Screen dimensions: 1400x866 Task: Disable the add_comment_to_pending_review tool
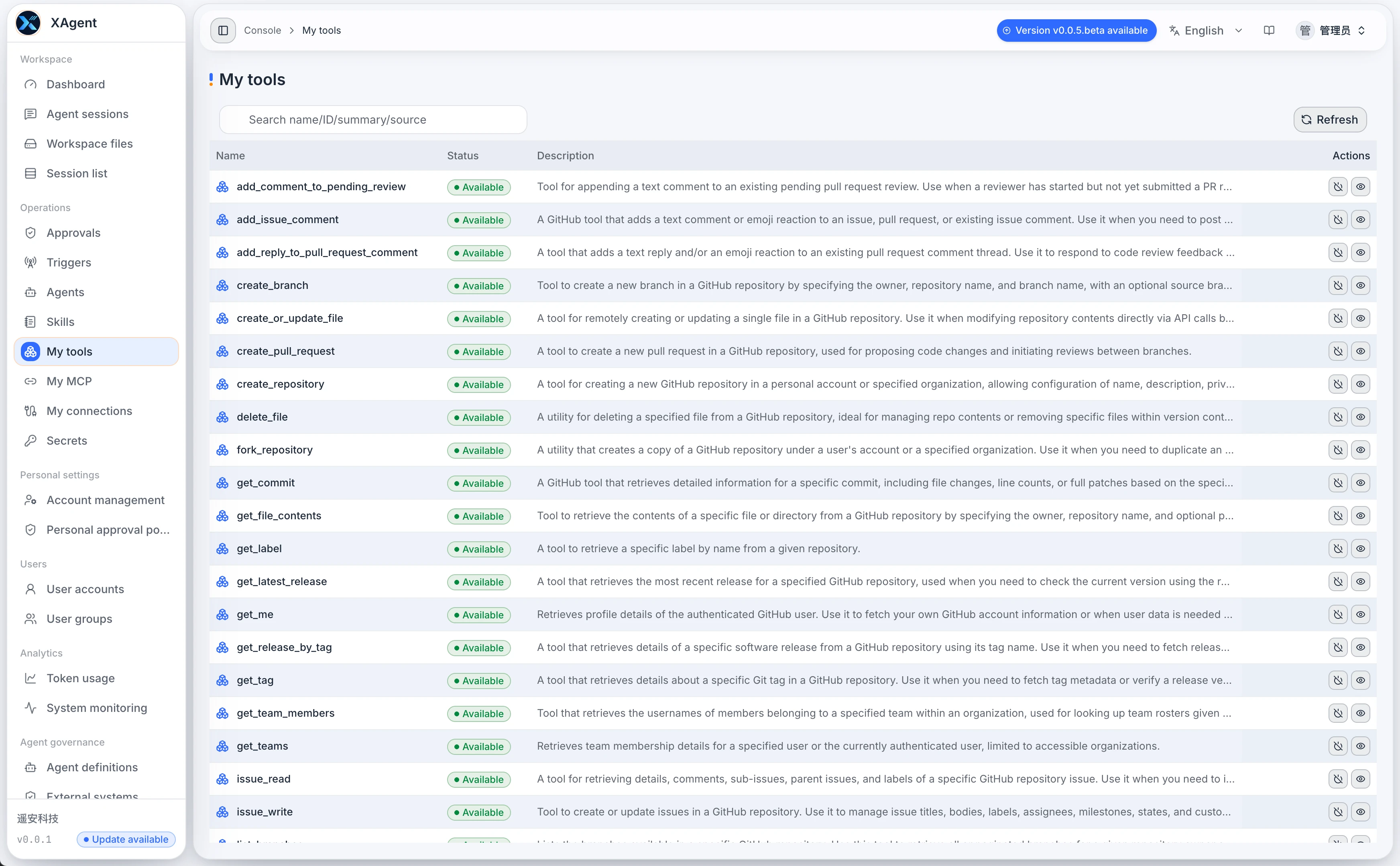pyautogui.click(x=1337, y=187)
